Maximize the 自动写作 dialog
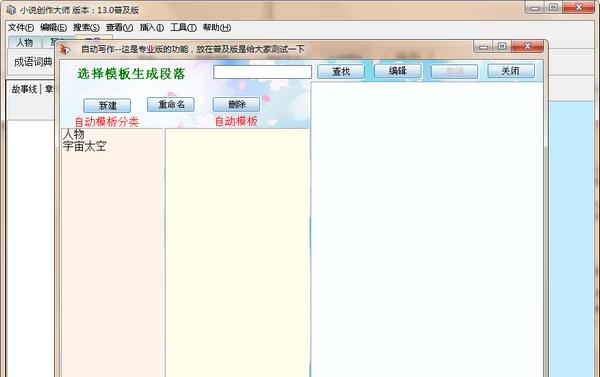Image resolution: width=600 pixels, height=377 pixels. (x=502, y=46)
